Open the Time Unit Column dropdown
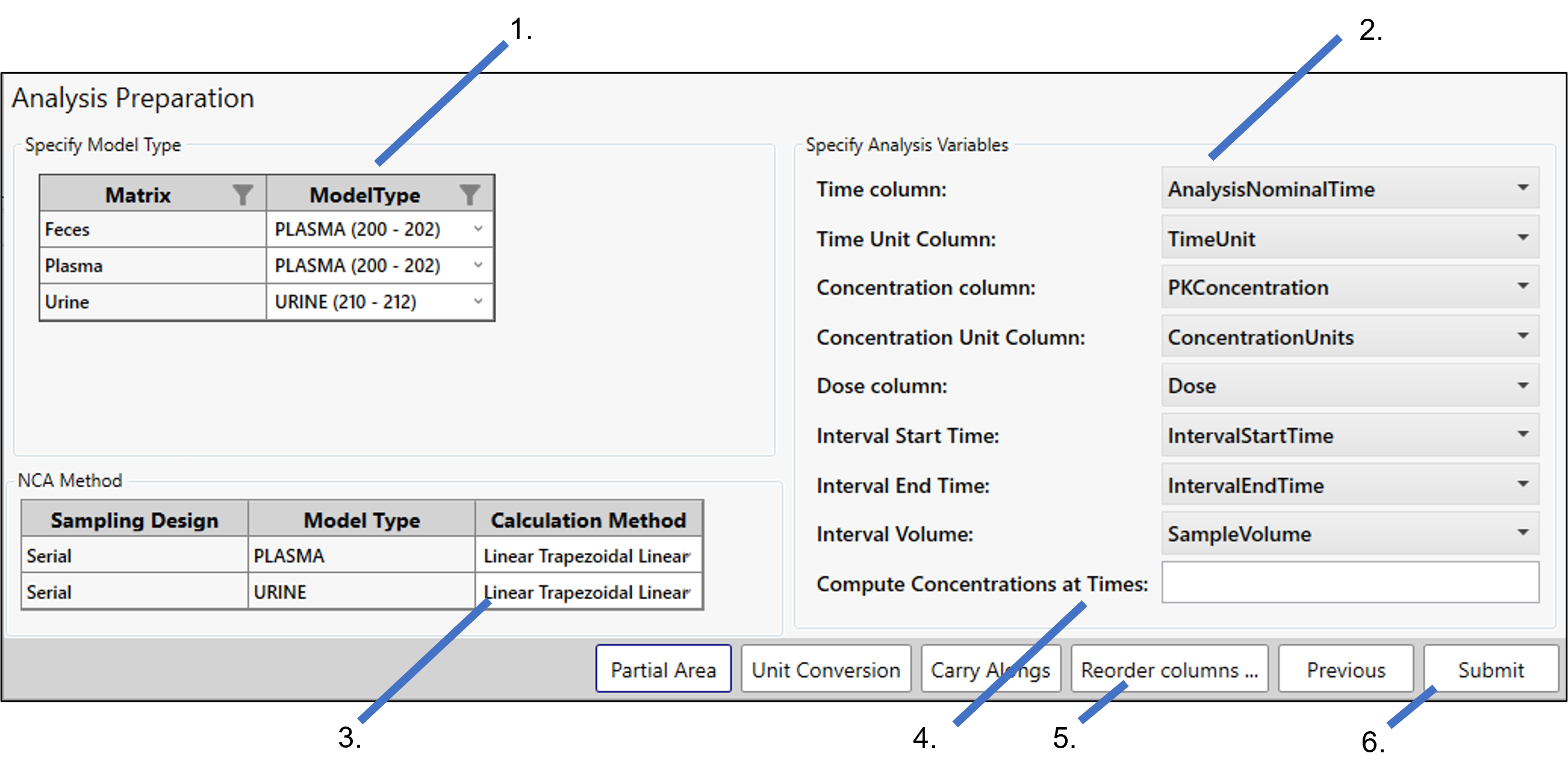 click(1523, 237)
